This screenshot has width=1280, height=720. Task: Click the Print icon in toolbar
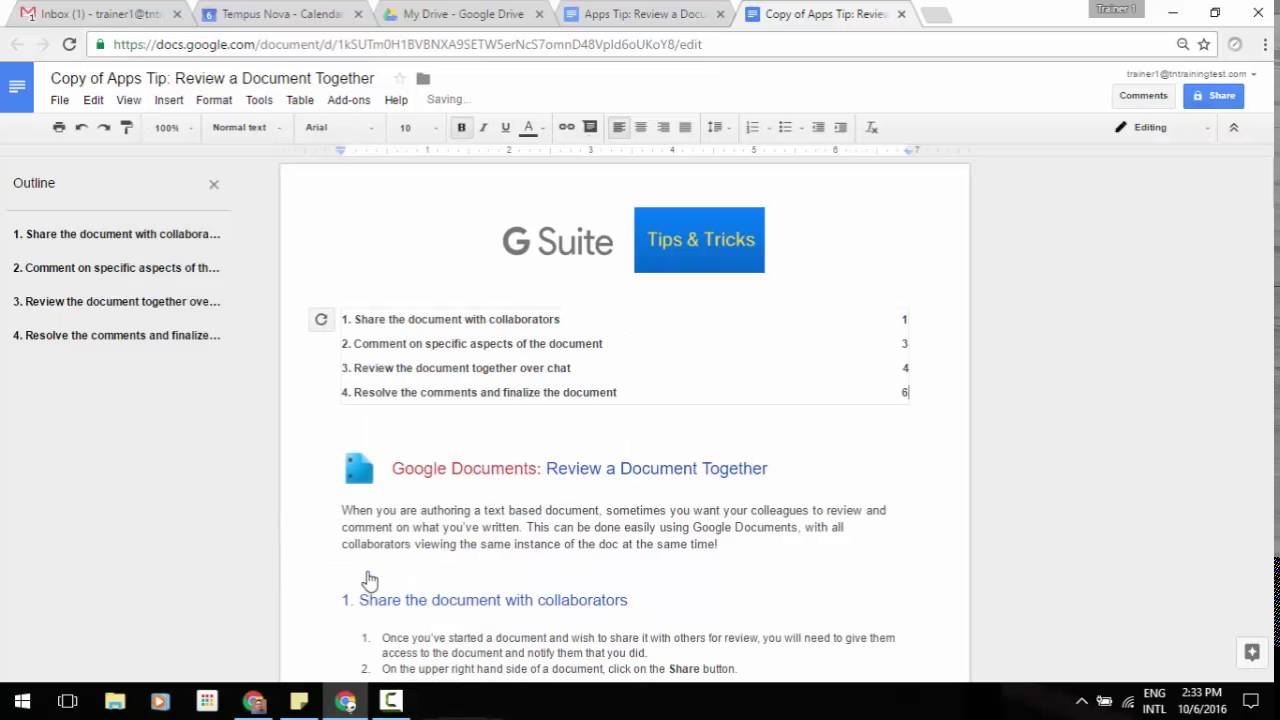(59, 127)
